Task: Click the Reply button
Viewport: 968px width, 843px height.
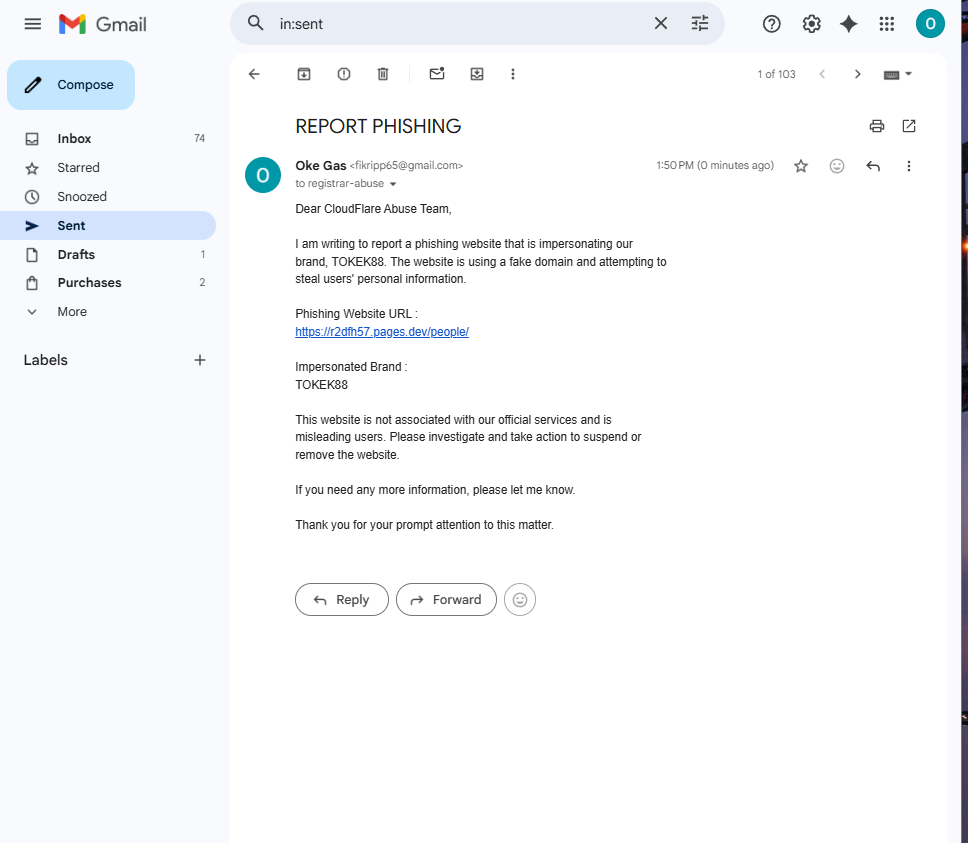Action: click(x=341, y=599)
